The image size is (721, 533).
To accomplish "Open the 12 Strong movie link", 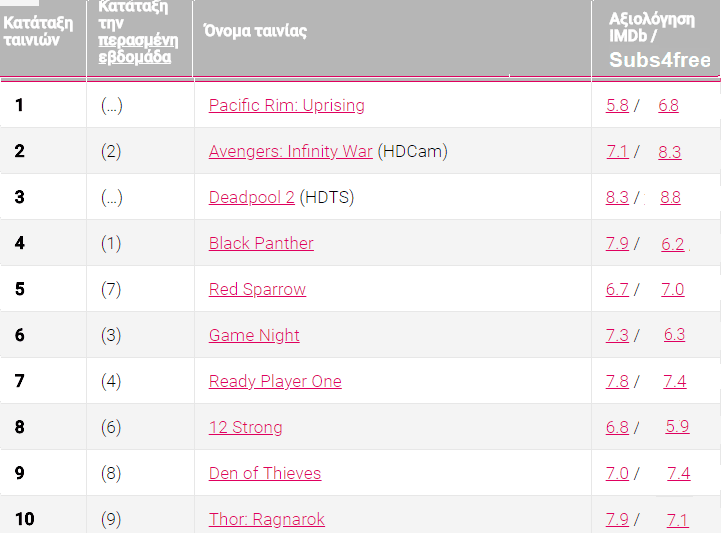I will pos(246,427).
